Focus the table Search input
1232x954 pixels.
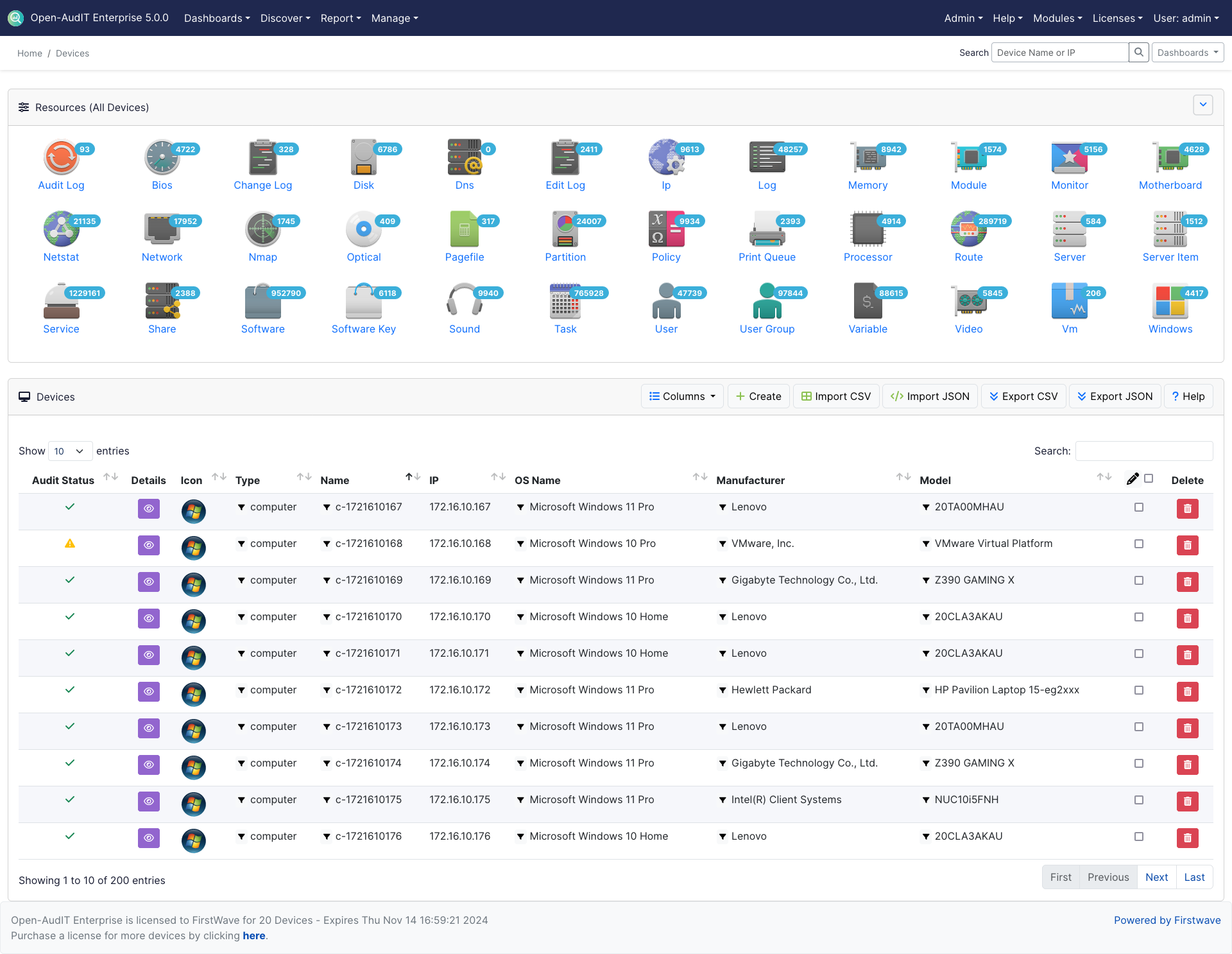coord(1144,451)
